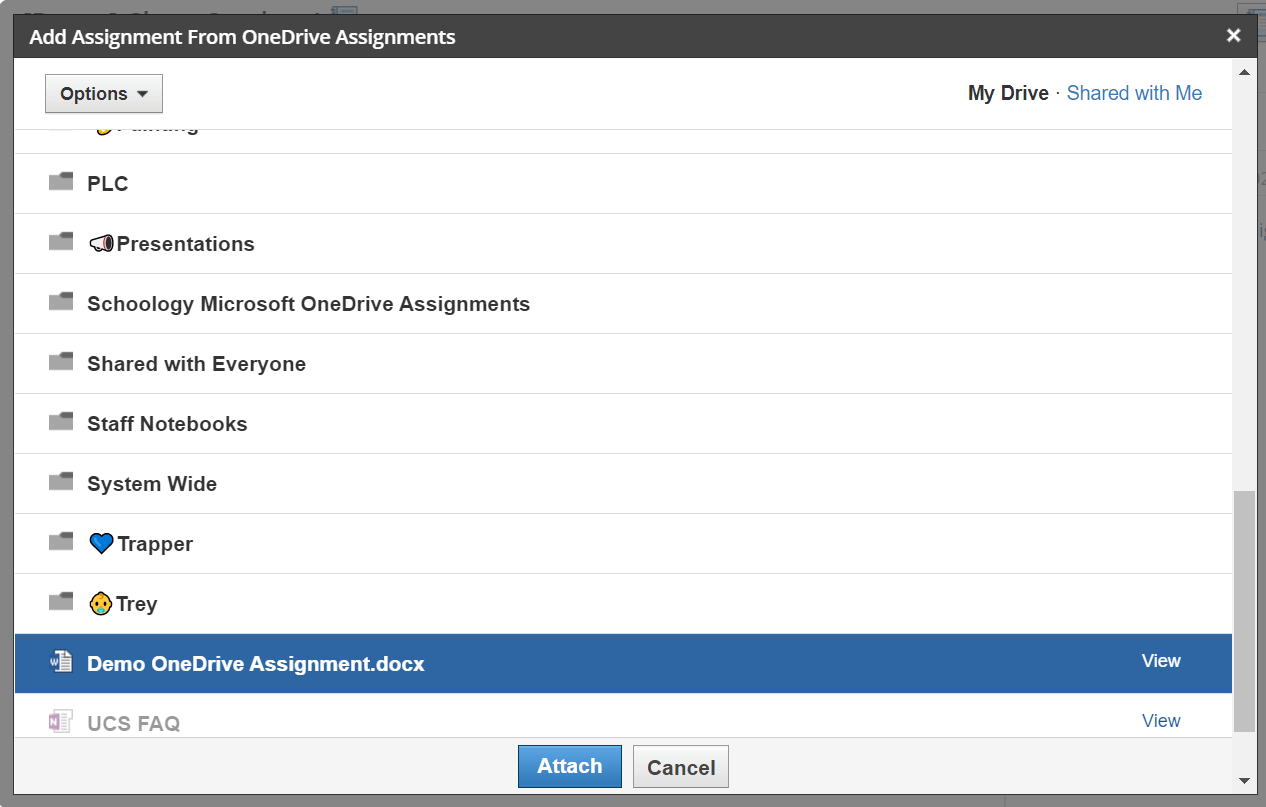Click the Trey folder icon
Image resolution: width=1266 pixels, height=807 pixels.
[61, 602]
